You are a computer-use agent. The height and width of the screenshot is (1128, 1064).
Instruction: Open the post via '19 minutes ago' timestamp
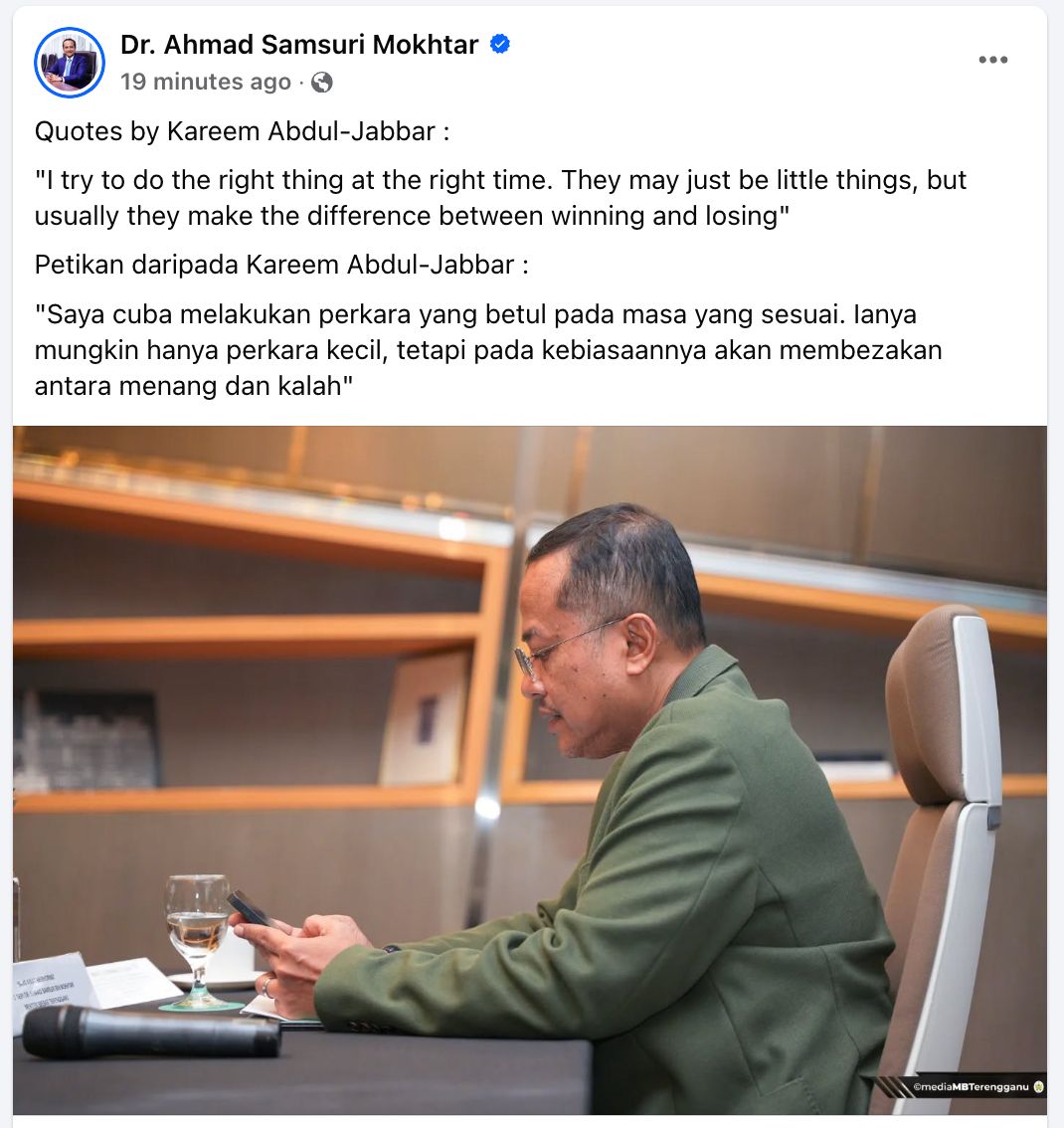pyautogui.click(x=206, y=82)
